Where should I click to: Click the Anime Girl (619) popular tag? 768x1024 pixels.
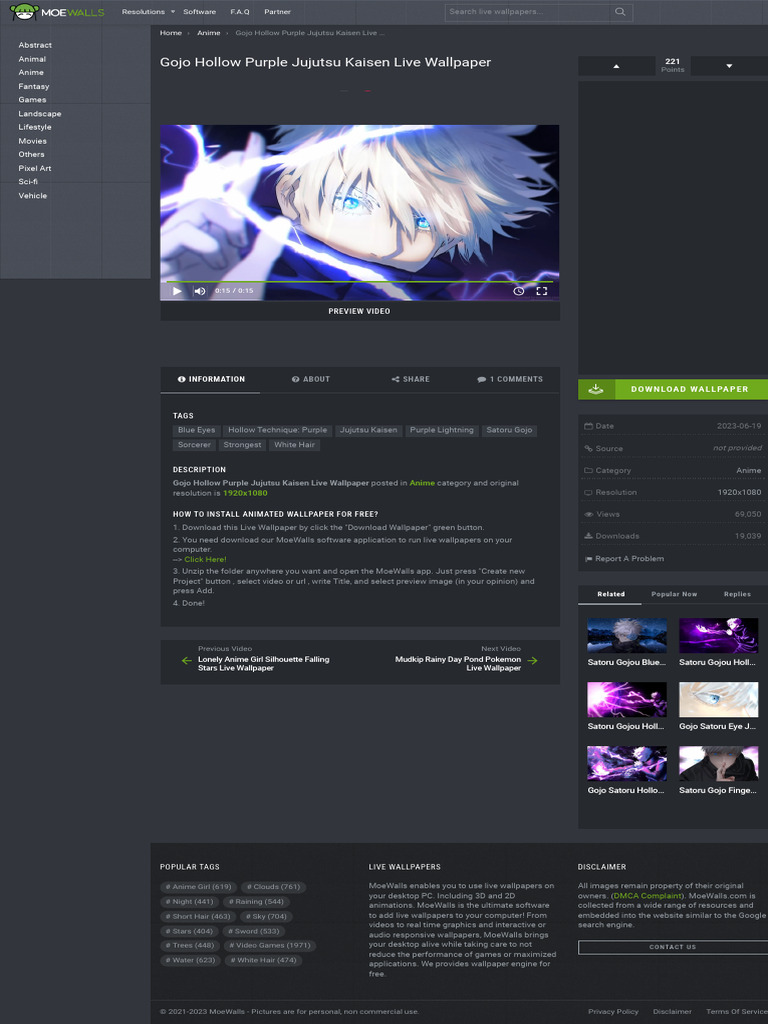point(199,887)
